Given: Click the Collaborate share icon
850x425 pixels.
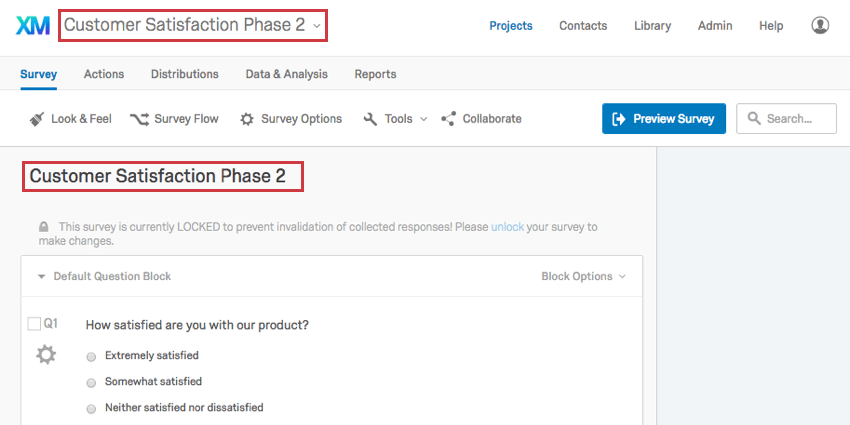Looking at the screenshot, I should 448,119.
